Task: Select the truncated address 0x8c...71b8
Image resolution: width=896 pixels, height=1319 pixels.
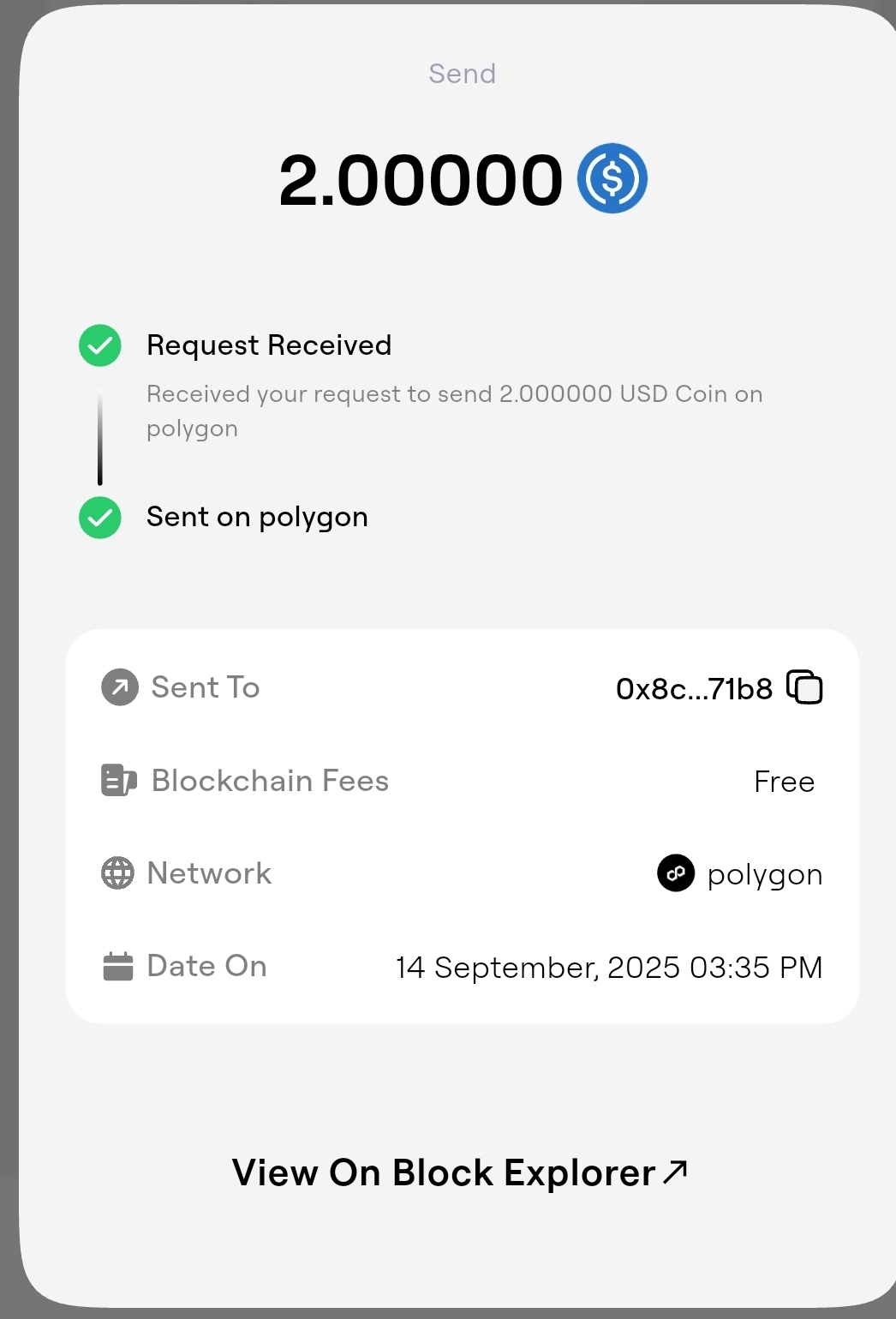Action: coord(694,688)
